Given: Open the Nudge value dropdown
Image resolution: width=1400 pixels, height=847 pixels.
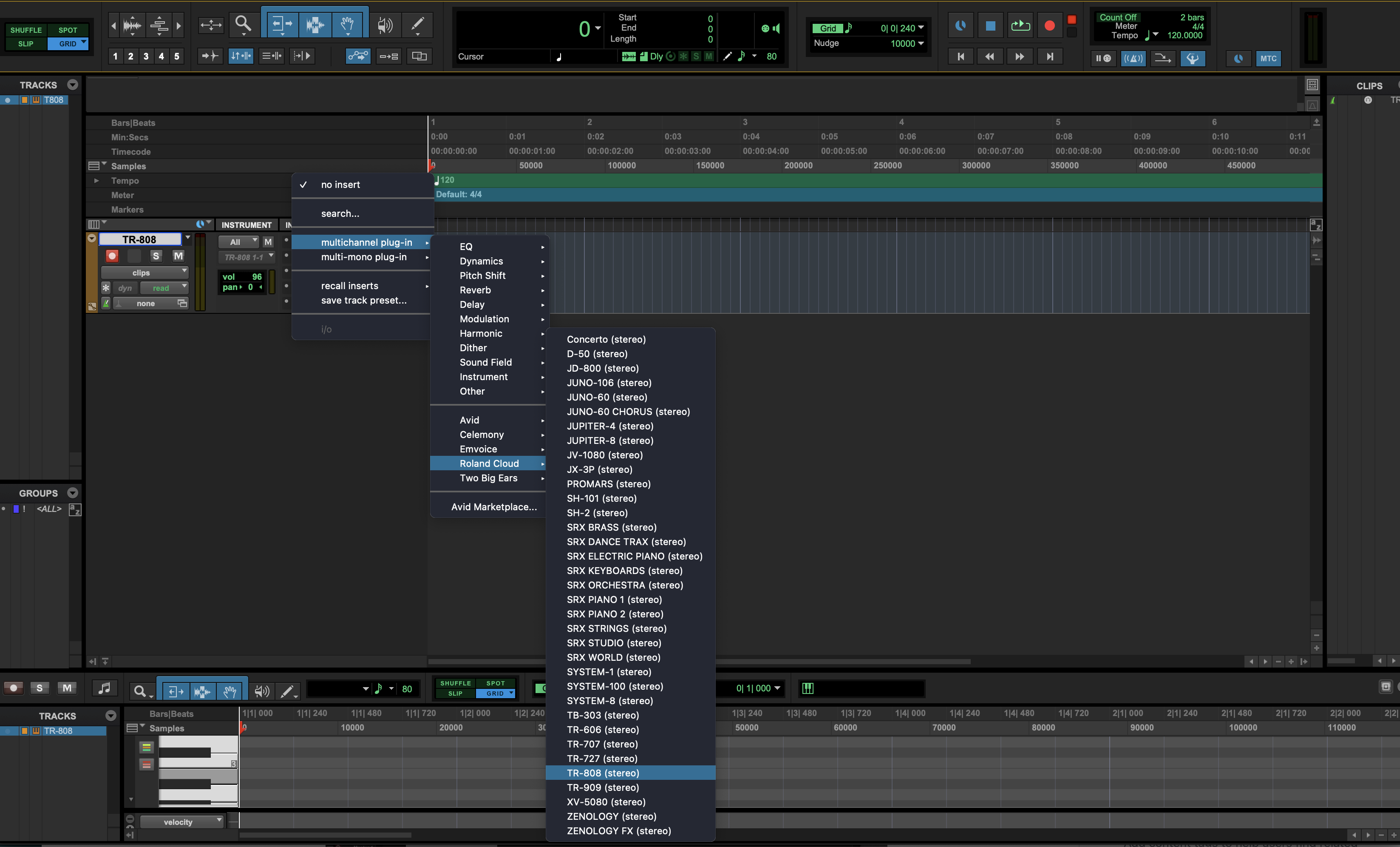Looking at the screenshot, I should 921,43.
